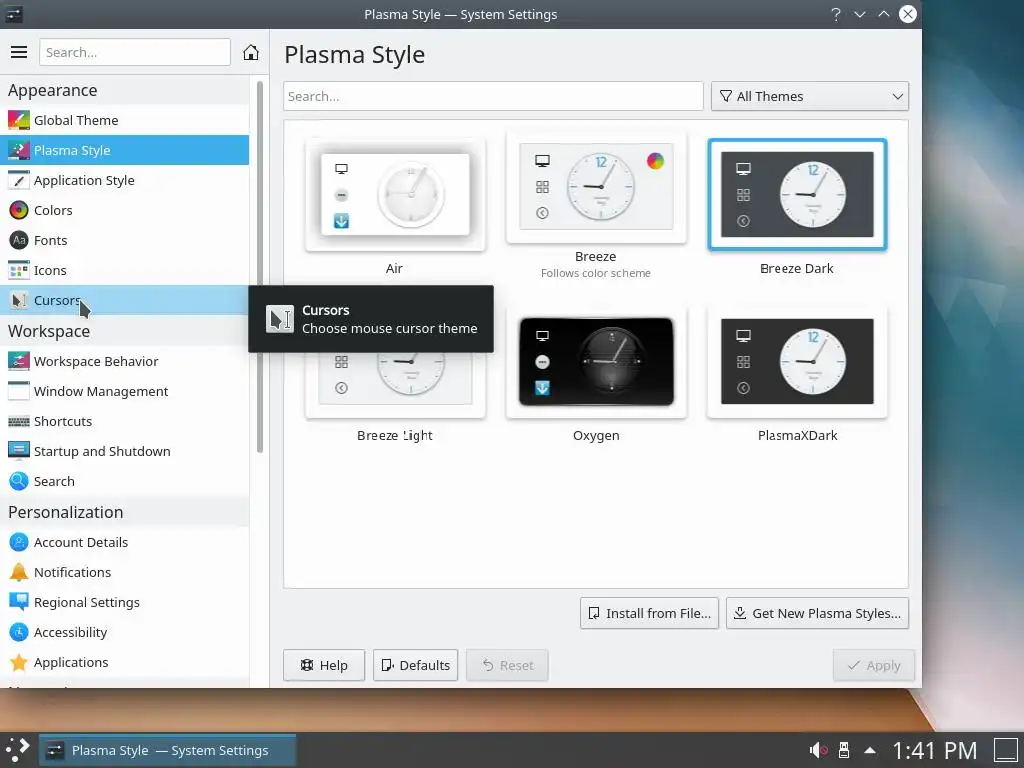Open Shortcuts settings
1024x768 pixels.
[124, 421]
